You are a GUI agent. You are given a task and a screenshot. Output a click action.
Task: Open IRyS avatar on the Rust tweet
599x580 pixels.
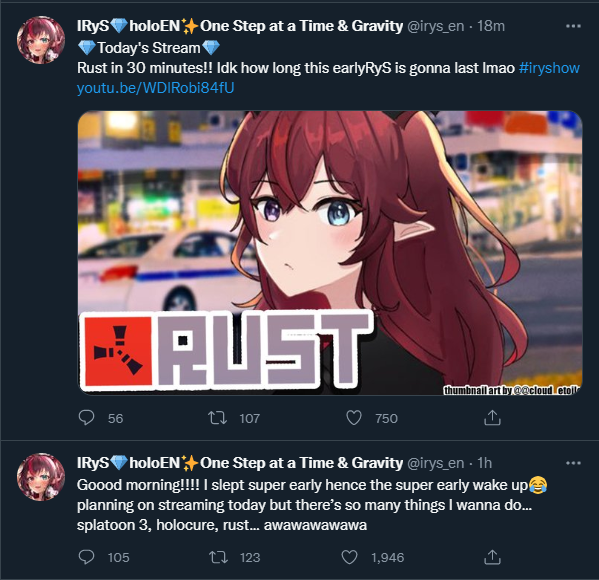click(x=40, y=40)
